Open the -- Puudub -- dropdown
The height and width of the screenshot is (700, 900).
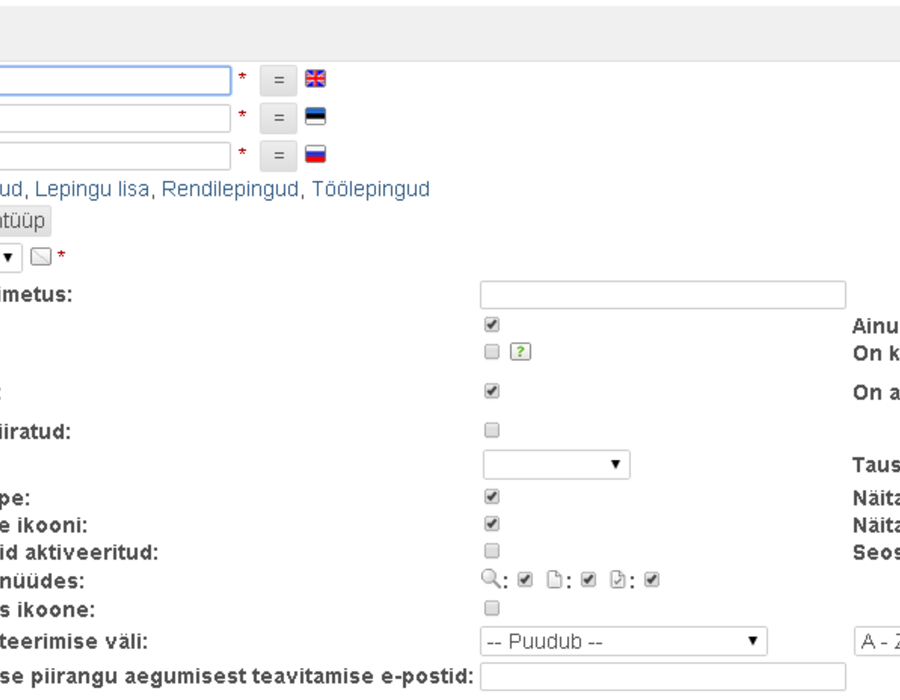[623, 641]
